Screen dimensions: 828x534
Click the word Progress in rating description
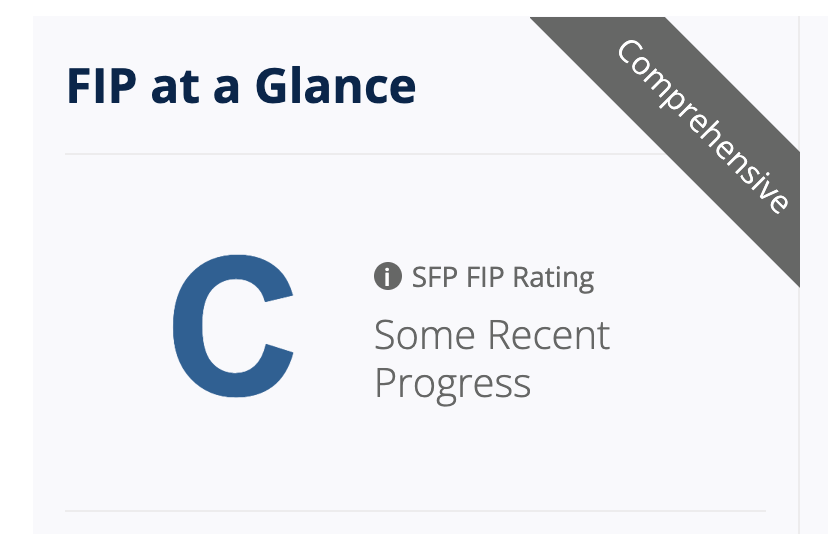(x=452, y=384)
